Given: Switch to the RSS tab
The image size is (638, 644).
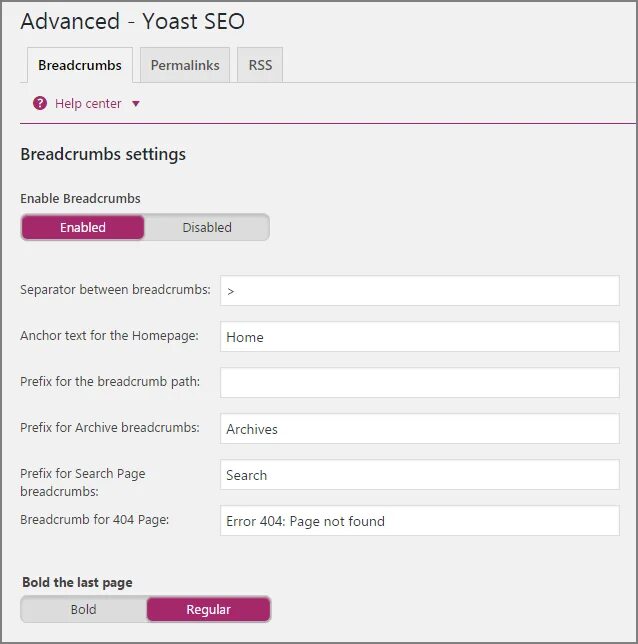Looking at the screenshot, I should pos(260,65).
